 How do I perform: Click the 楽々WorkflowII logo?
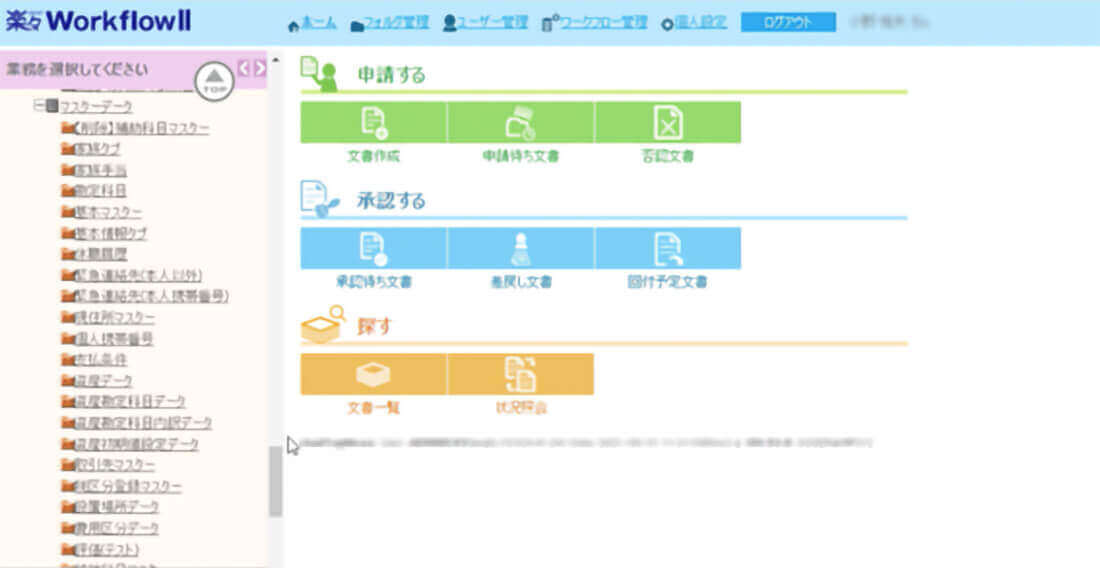click(x=98, y=21)
